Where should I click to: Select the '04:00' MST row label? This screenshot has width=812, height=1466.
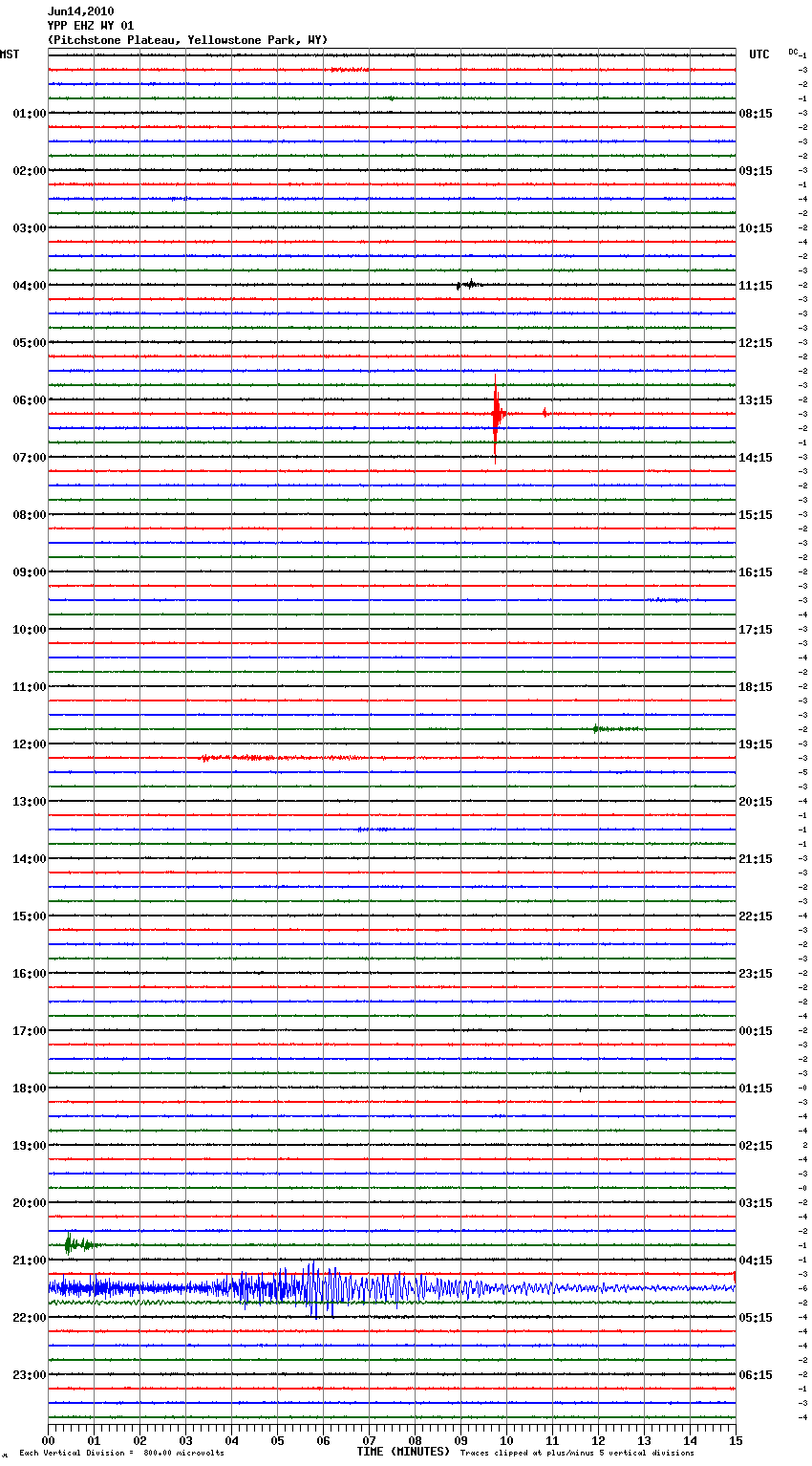pos(30,286)
